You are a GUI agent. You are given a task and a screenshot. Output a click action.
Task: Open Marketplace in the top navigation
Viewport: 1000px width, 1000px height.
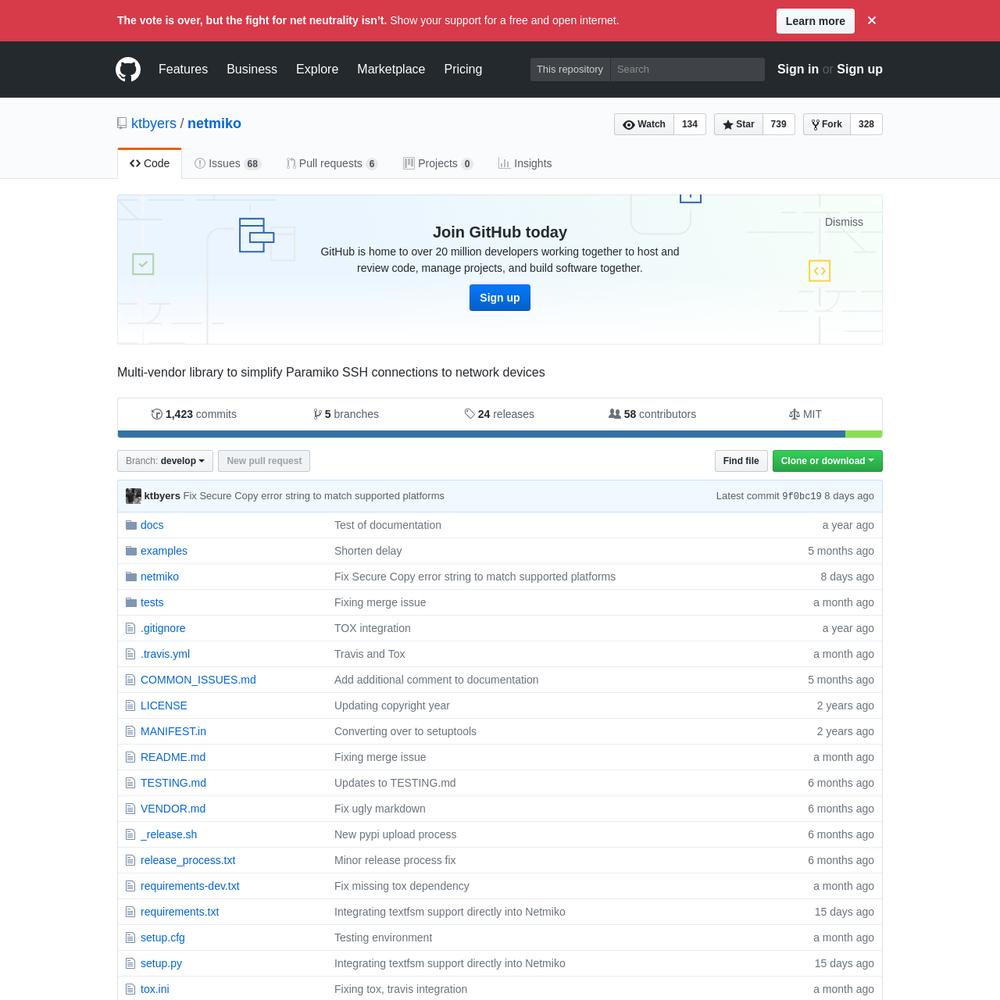391,69
